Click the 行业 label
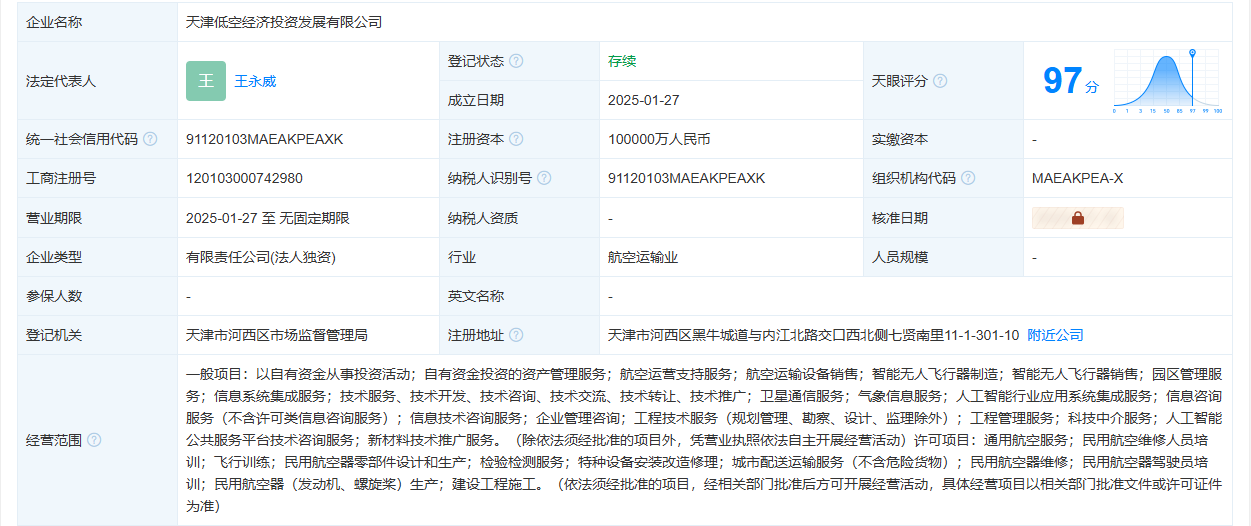 [462, 257]
